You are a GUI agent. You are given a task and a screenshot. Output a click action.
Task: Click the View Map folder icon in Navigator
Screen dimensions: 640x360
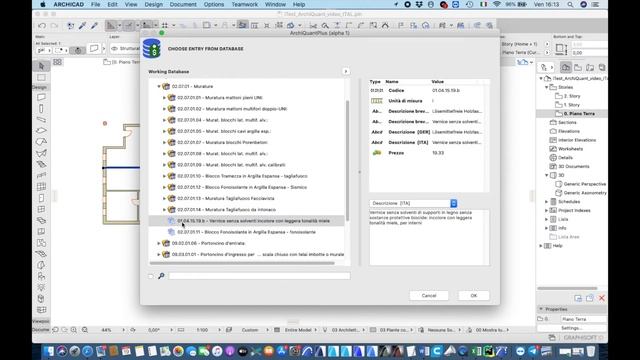click(578, 67)
